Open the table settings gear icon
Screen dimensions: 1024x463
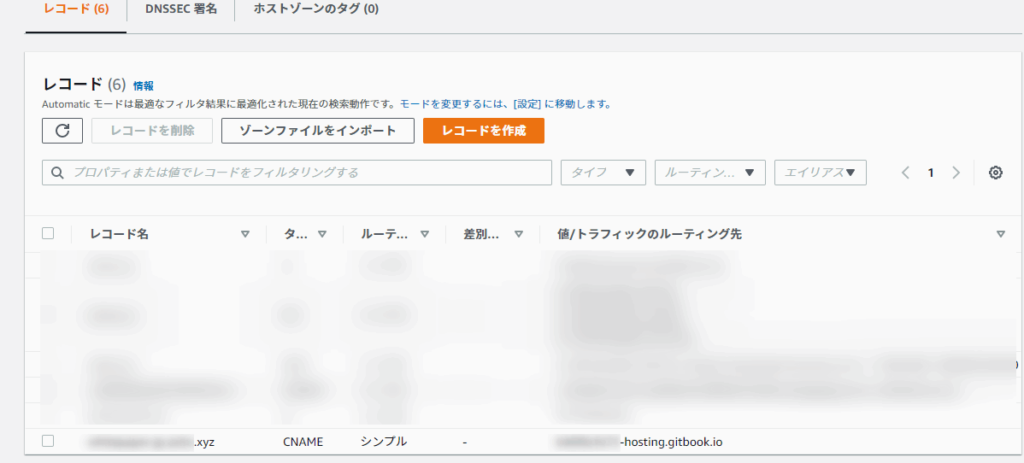tap(995, 173)
